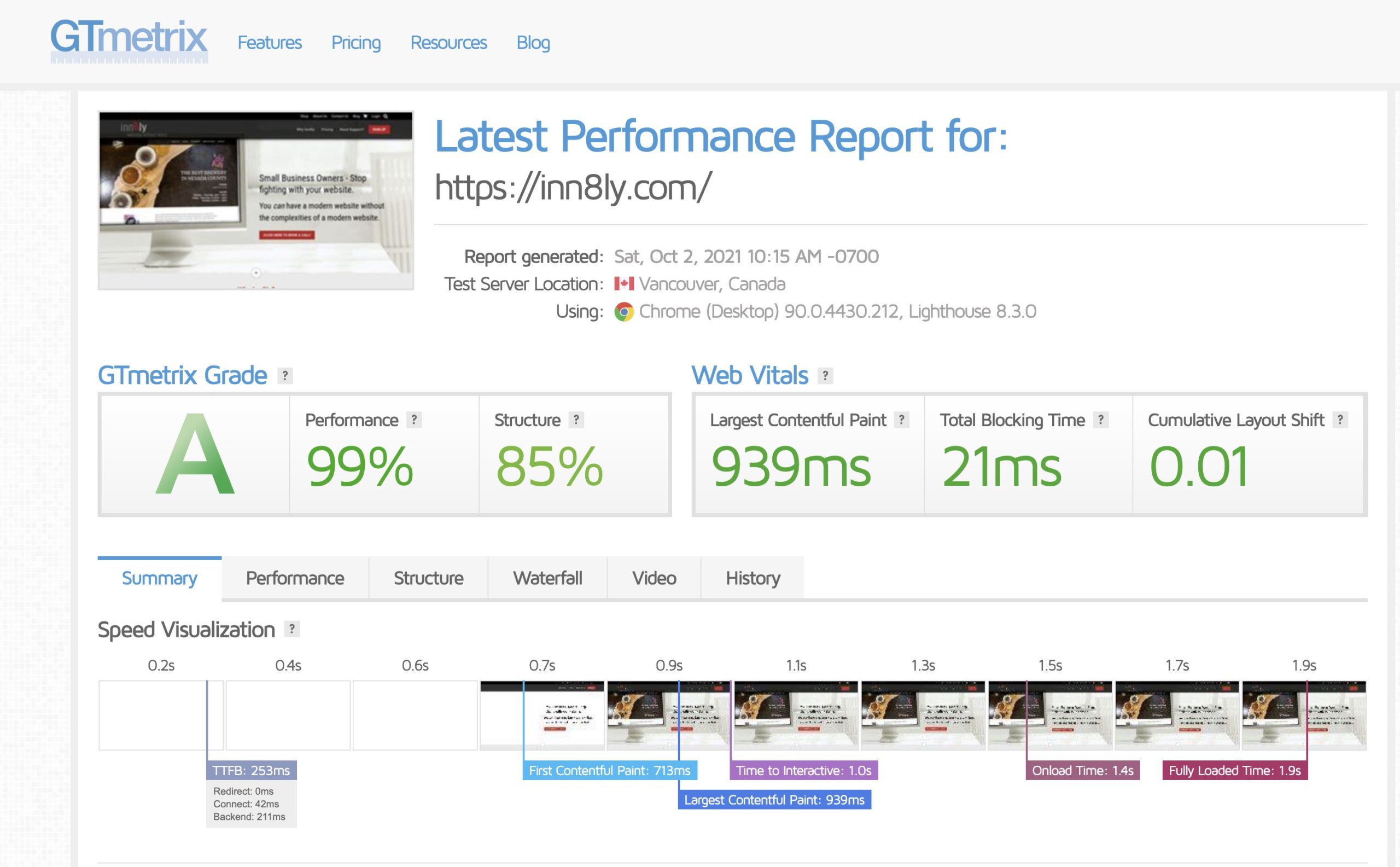
Task: Click the https://inn8ly.com/ URL text
Action: pos(573,187)
